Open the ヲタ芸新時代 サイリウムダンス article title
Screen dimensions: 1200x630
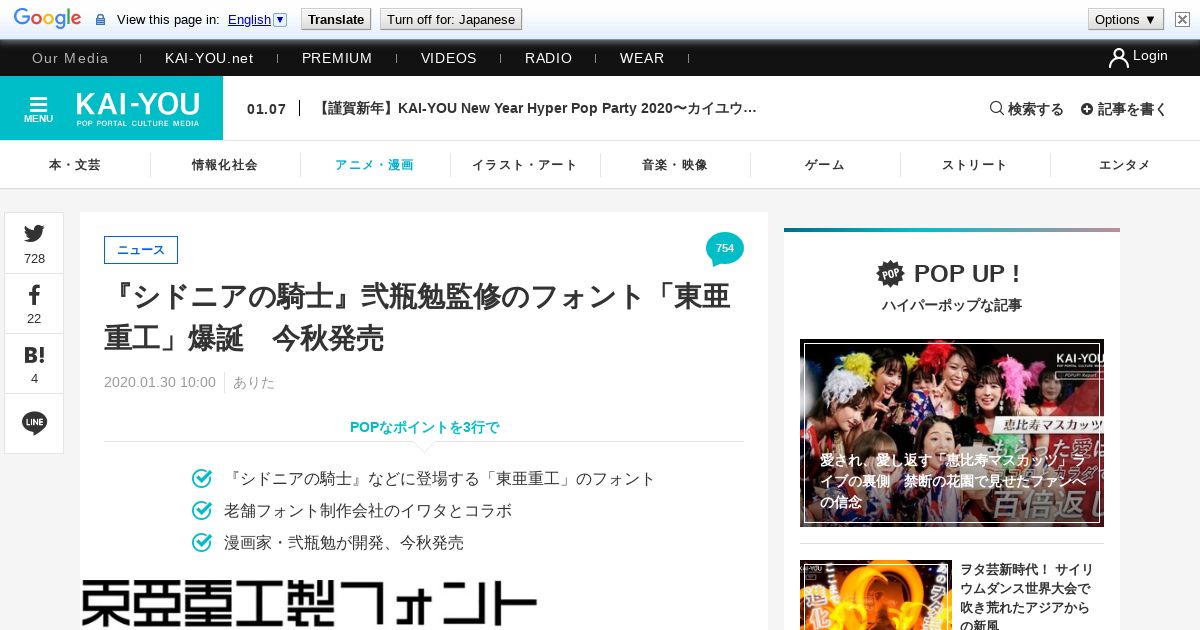point(1025,597)
